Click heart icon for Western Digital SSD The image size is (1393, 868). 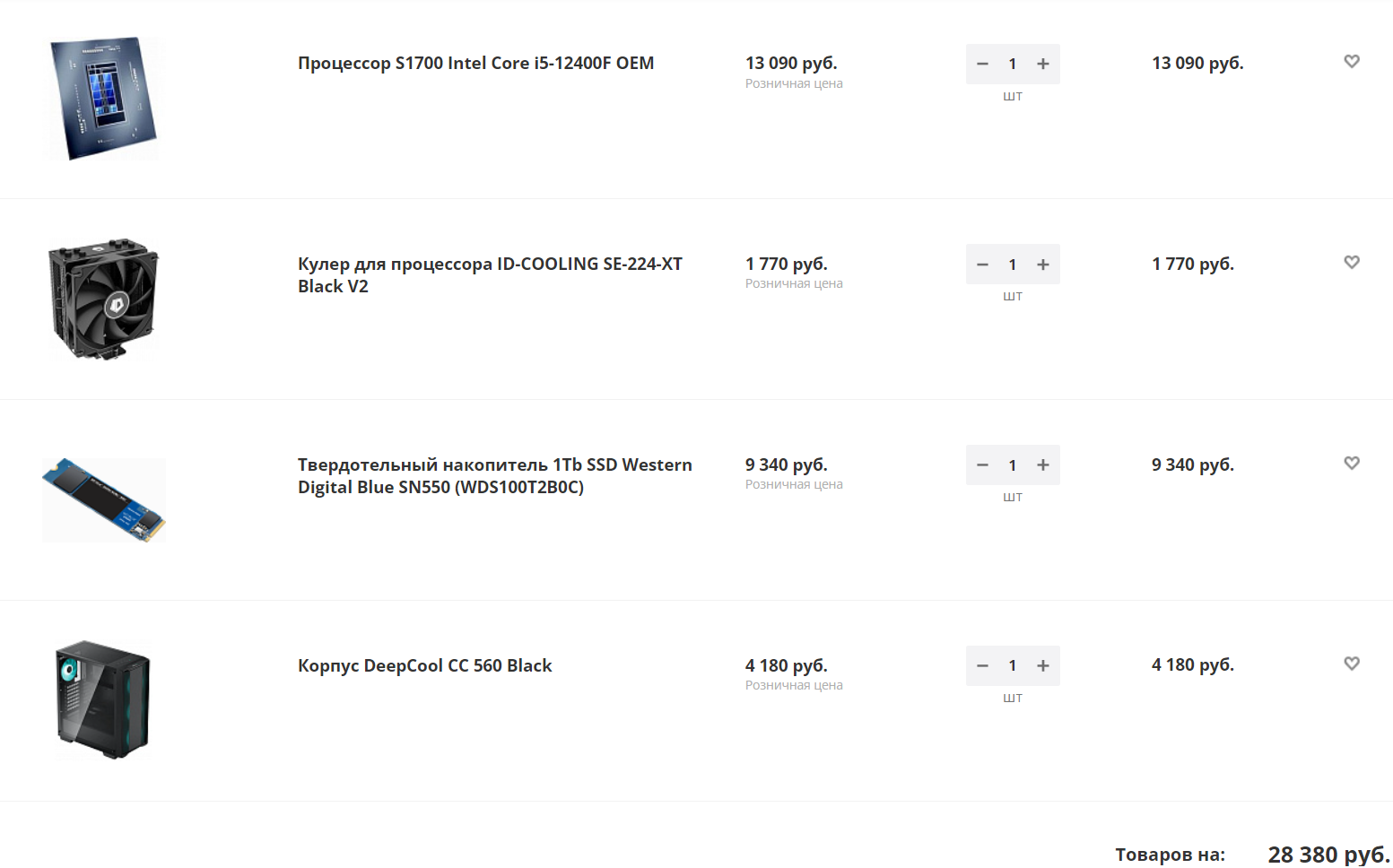click(x=1352, y=463)
